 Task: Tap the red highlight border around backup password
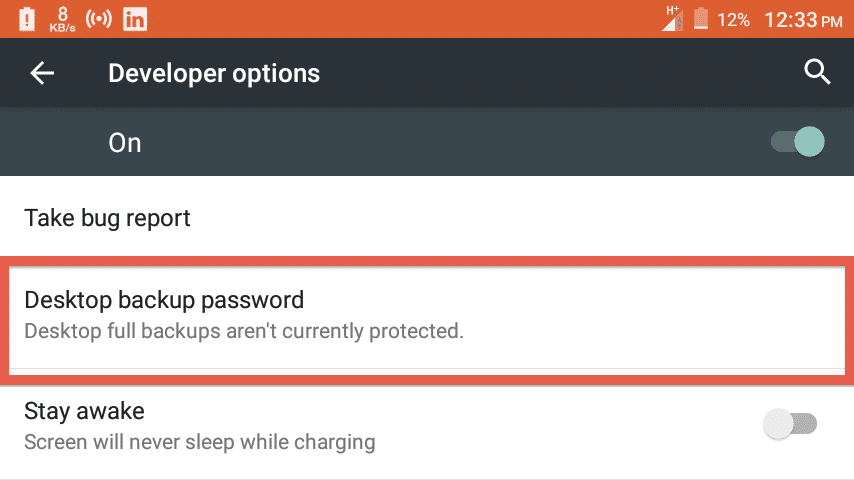[x=427, y=262]
